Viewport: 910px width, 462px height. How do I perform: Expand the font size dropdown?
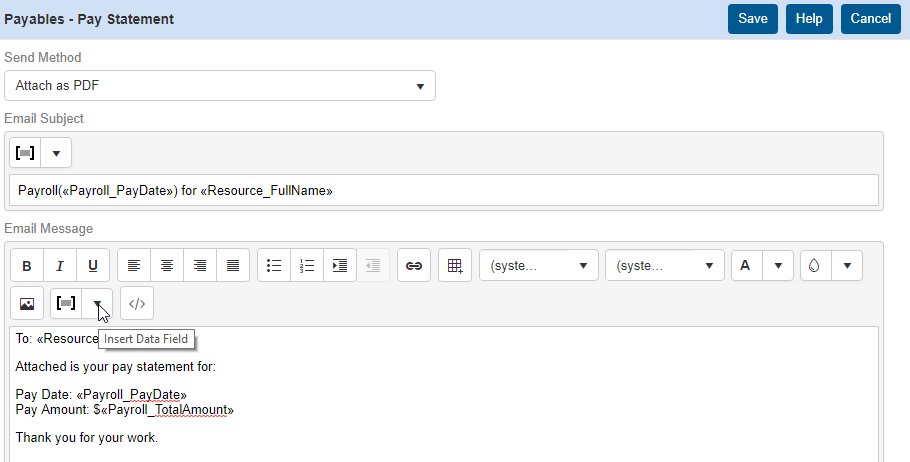(665, 266)
